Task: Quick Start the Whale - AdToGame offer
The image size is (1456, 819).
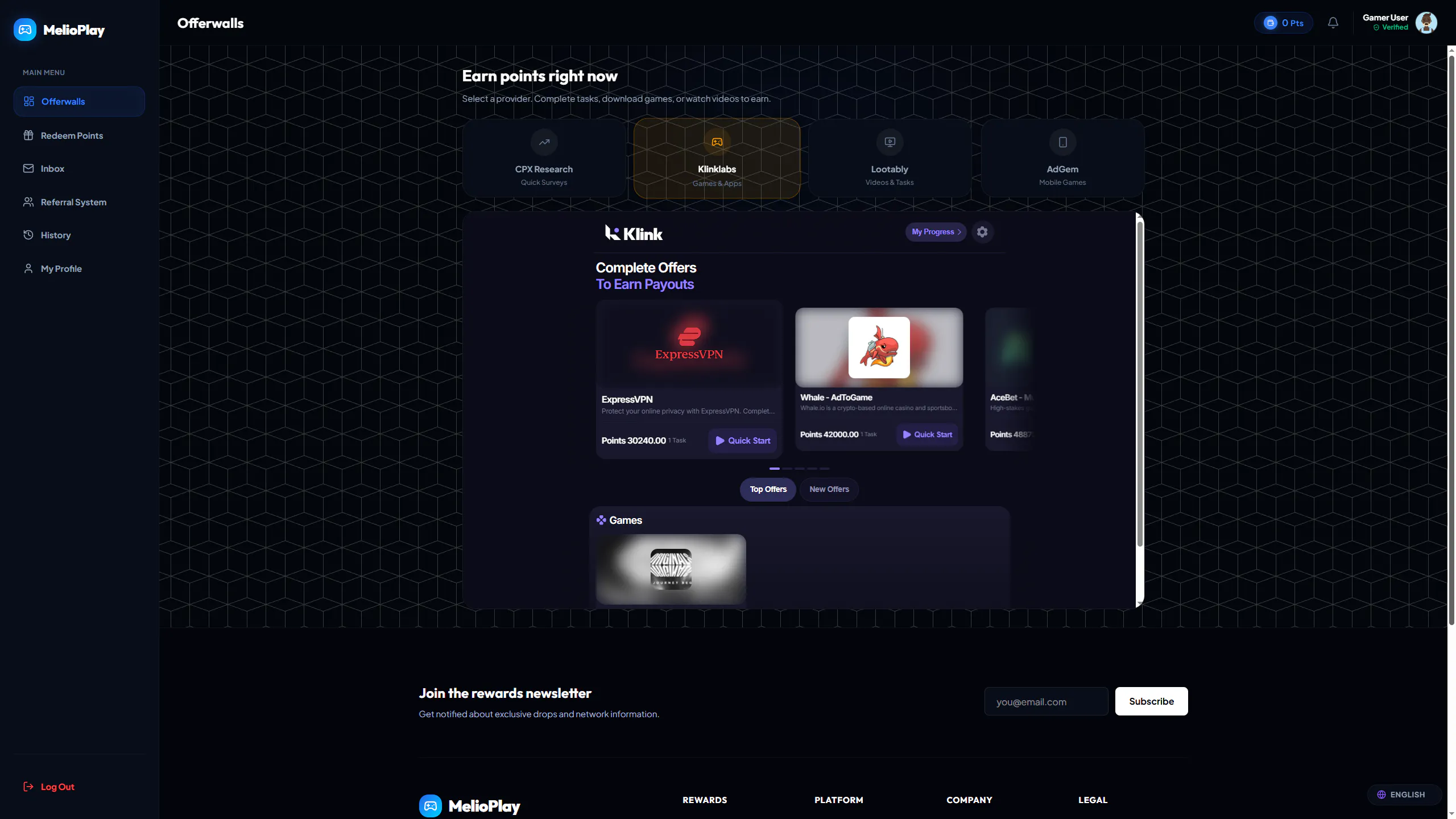Action: click(x=927, y=434)
